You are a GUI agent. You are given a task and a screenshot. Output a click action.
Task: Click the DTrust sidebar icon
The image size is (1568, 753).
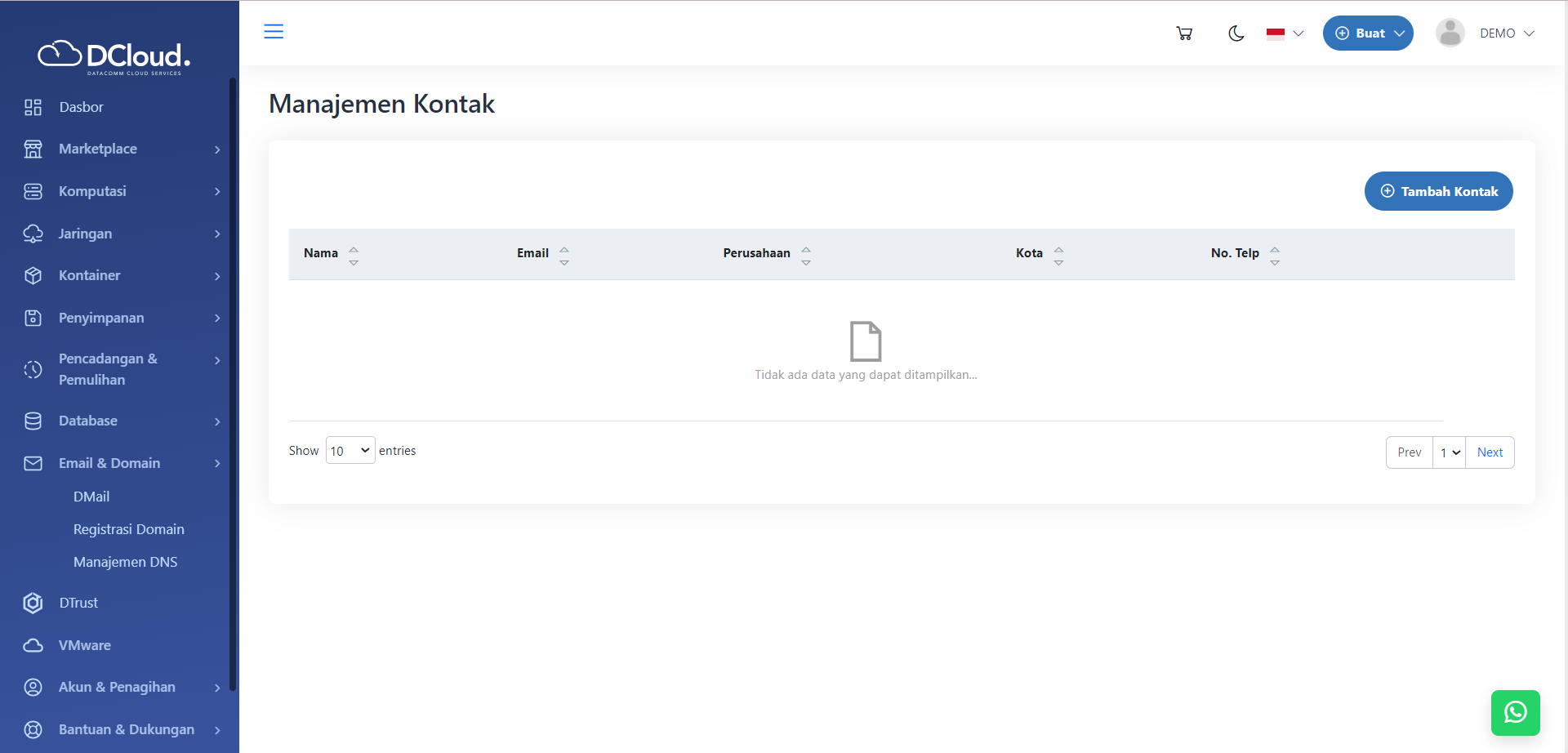[33, 603]
